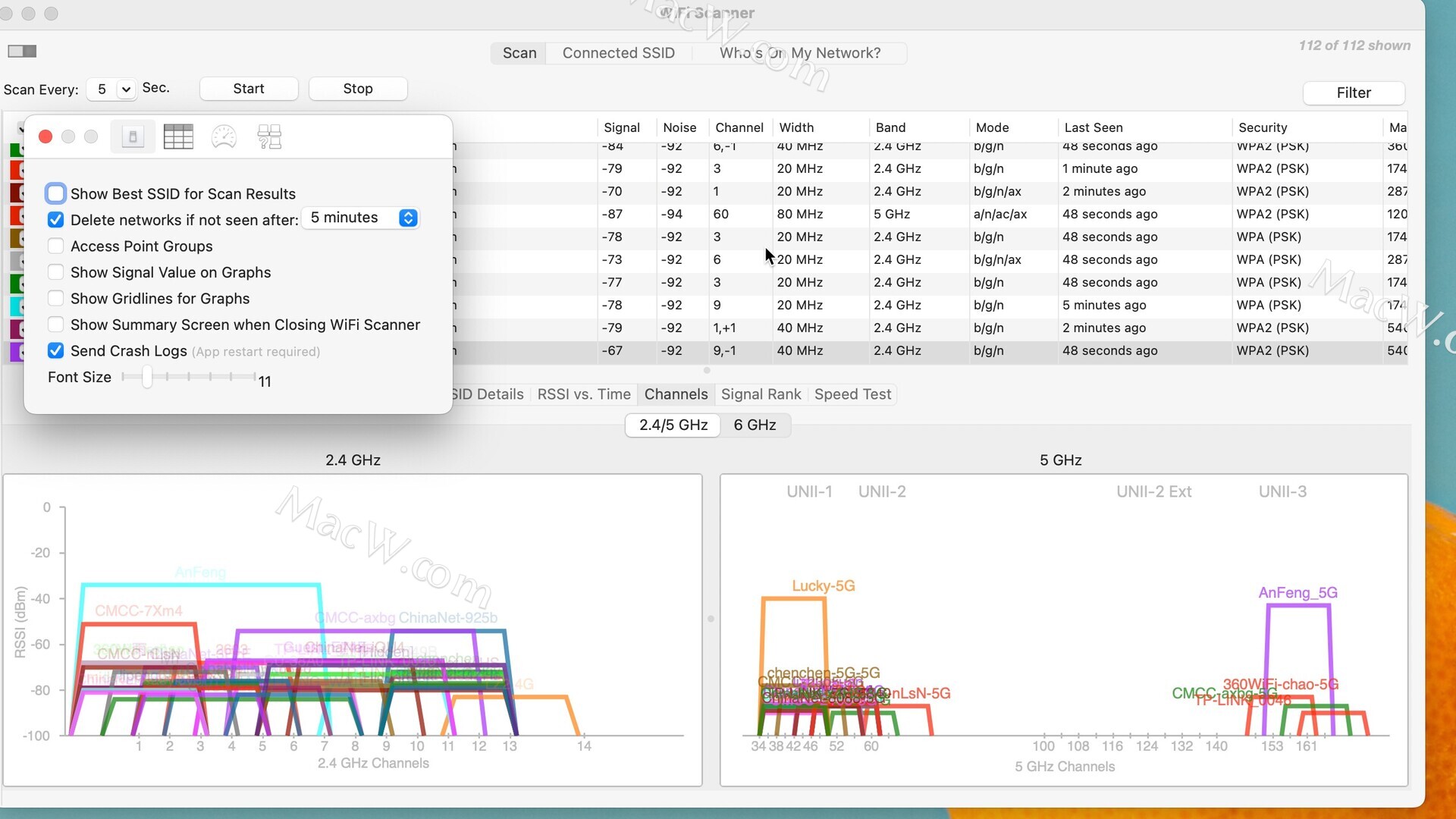Viewport: 1456px width, 819px height.
Task: Open the General switch preferences pane
Action: point(133,137)
